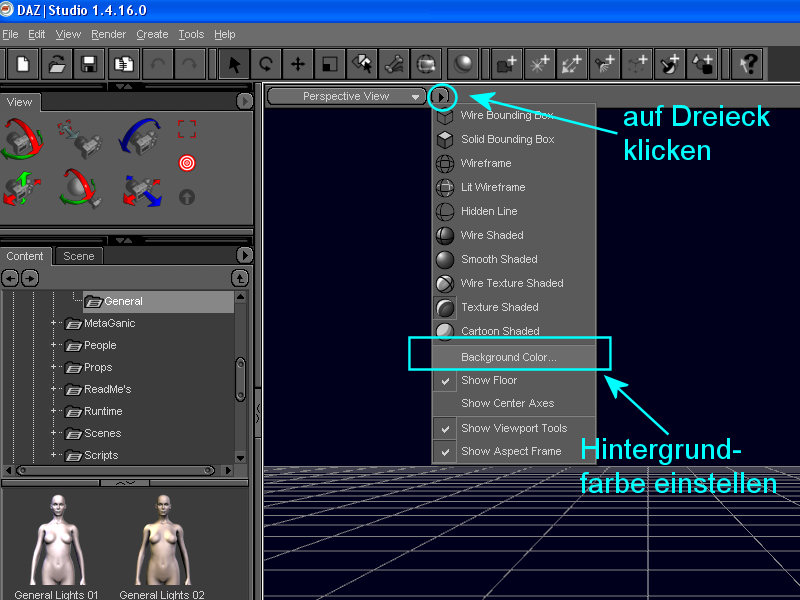Click the blue bank camera control
This screenshot has width=800, height=600.
140,136
